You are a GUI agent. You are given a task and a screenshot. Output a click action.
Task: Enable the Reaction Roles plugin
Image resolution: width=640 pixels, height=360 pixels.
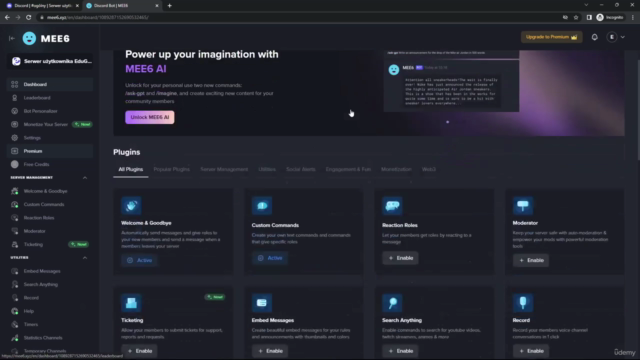[400, 258]
